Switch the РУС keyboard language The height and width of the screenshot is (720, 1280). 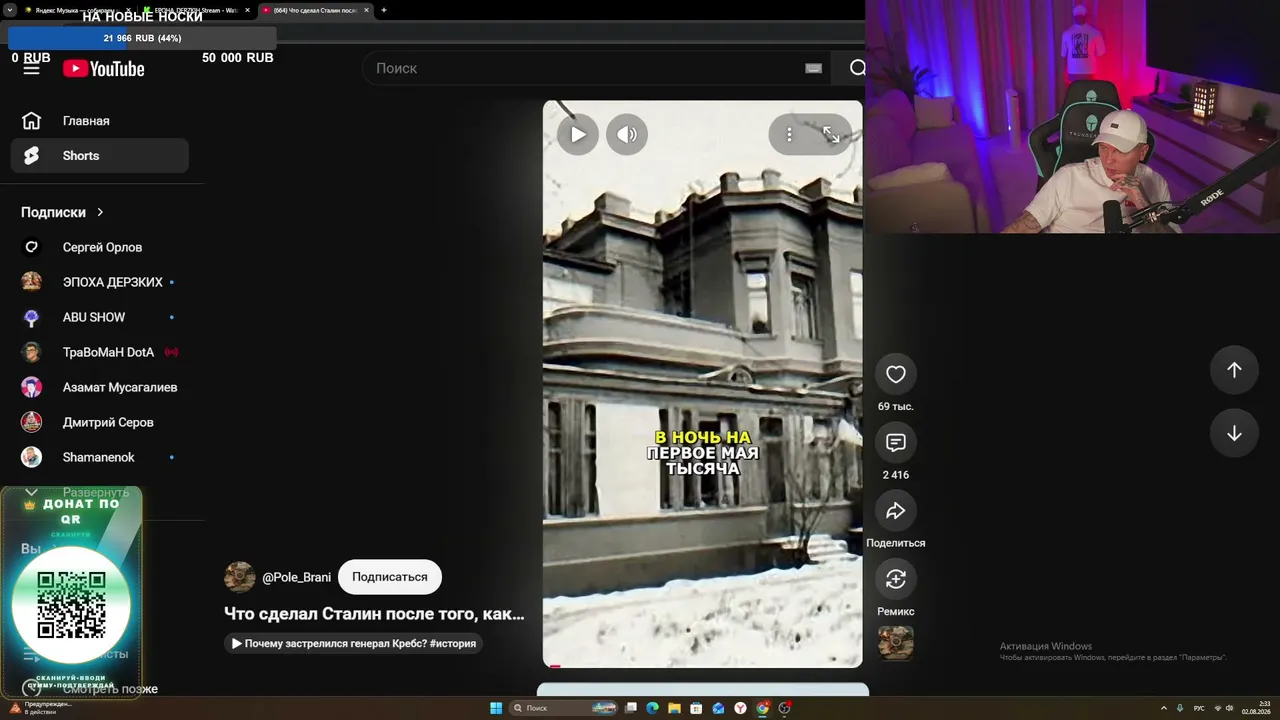[x=1199, y=708]
